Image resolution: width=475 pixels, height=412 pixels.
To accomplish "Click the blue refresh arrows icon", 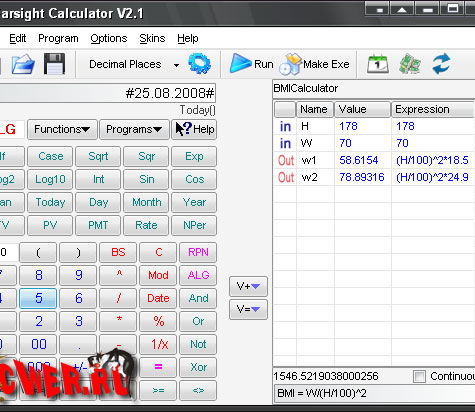I will point(441,64).
